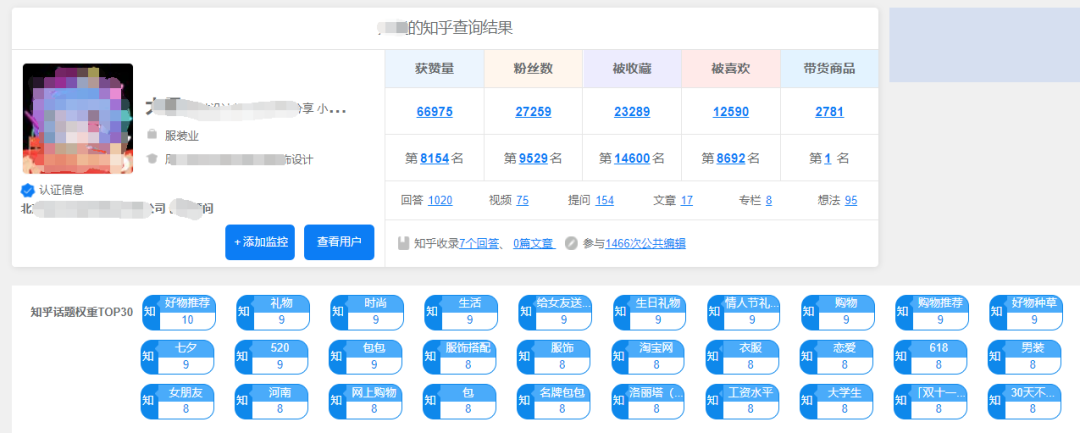Open the 23289 favorites count link
This screenshot has height=433, width=1080.
[x=632, y=112]
